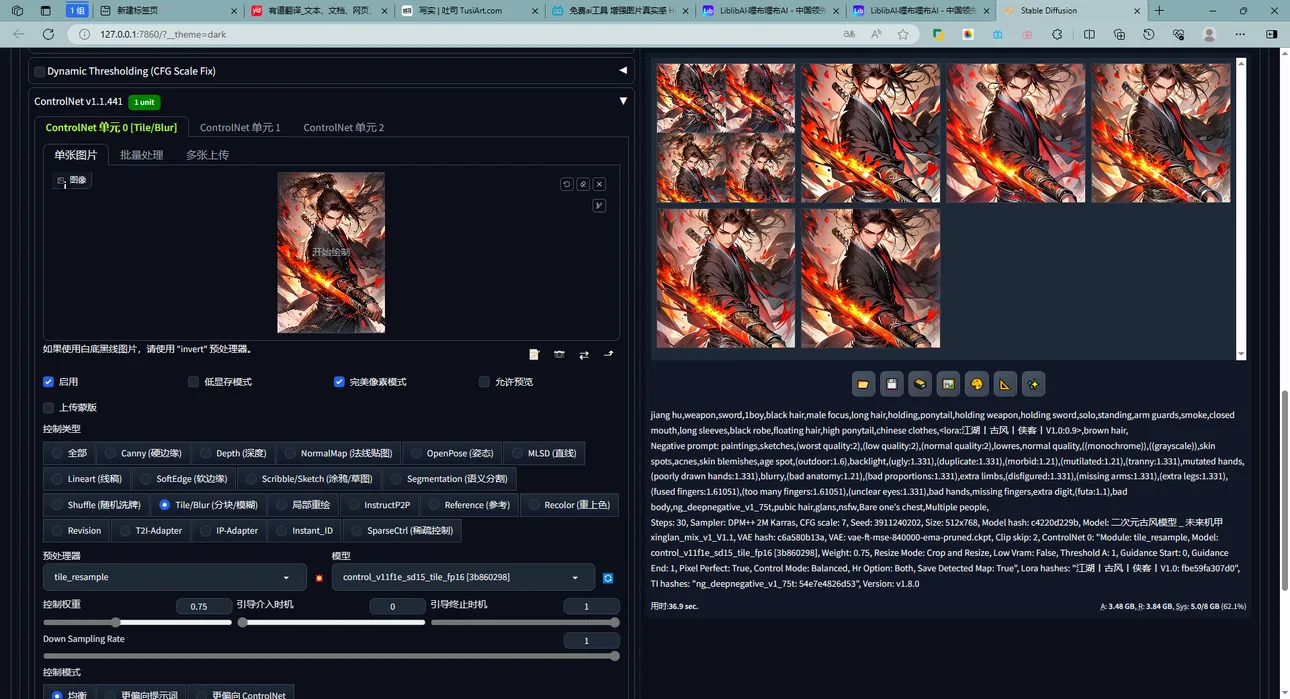
Task: Send dimensions to Stable Diffusion arrow icon
Action: click(608, 355)
